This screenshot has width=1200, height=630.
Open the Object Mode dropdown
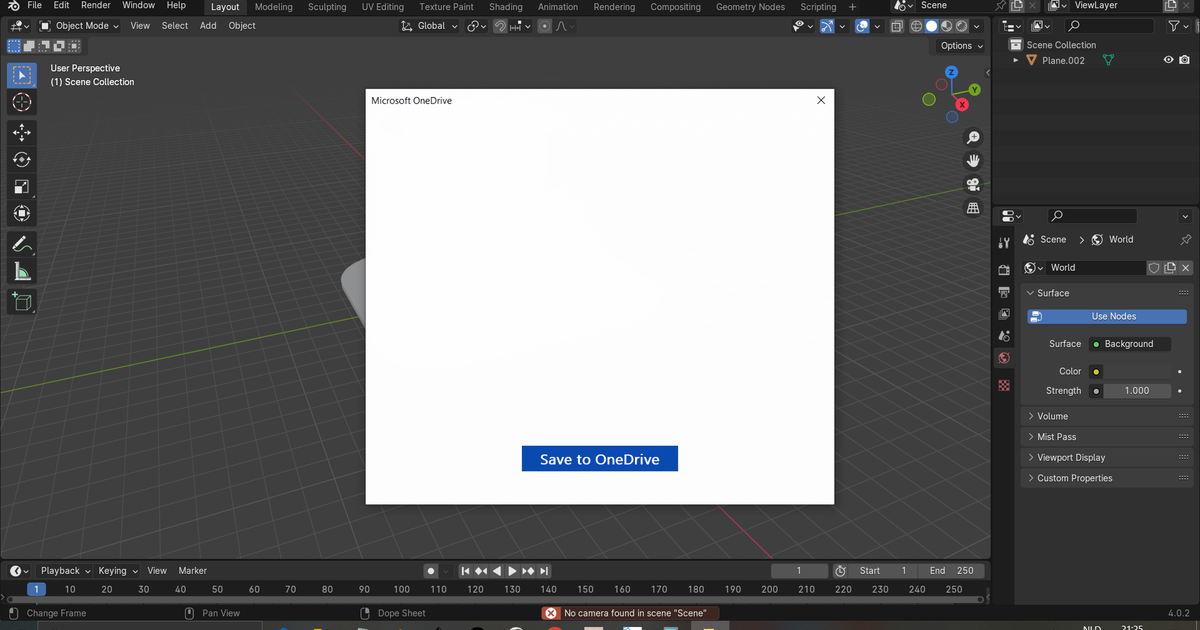point(79,26)
